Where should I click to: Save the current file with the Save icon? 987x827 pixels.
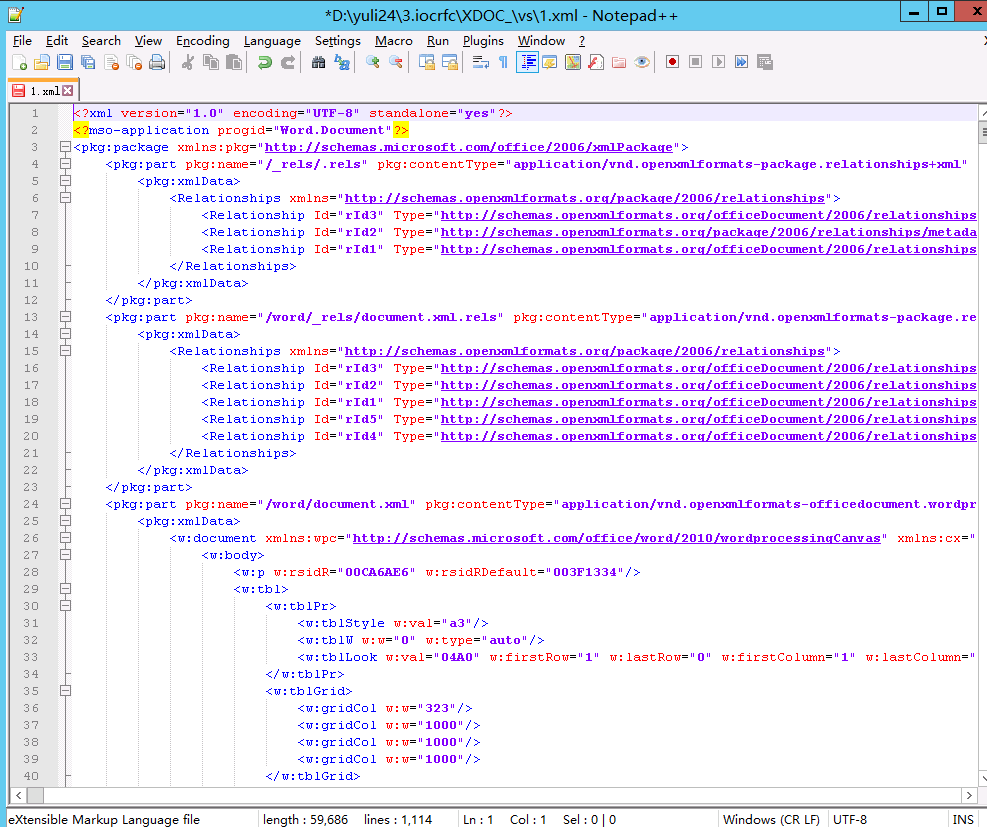(x=65, y=62)
